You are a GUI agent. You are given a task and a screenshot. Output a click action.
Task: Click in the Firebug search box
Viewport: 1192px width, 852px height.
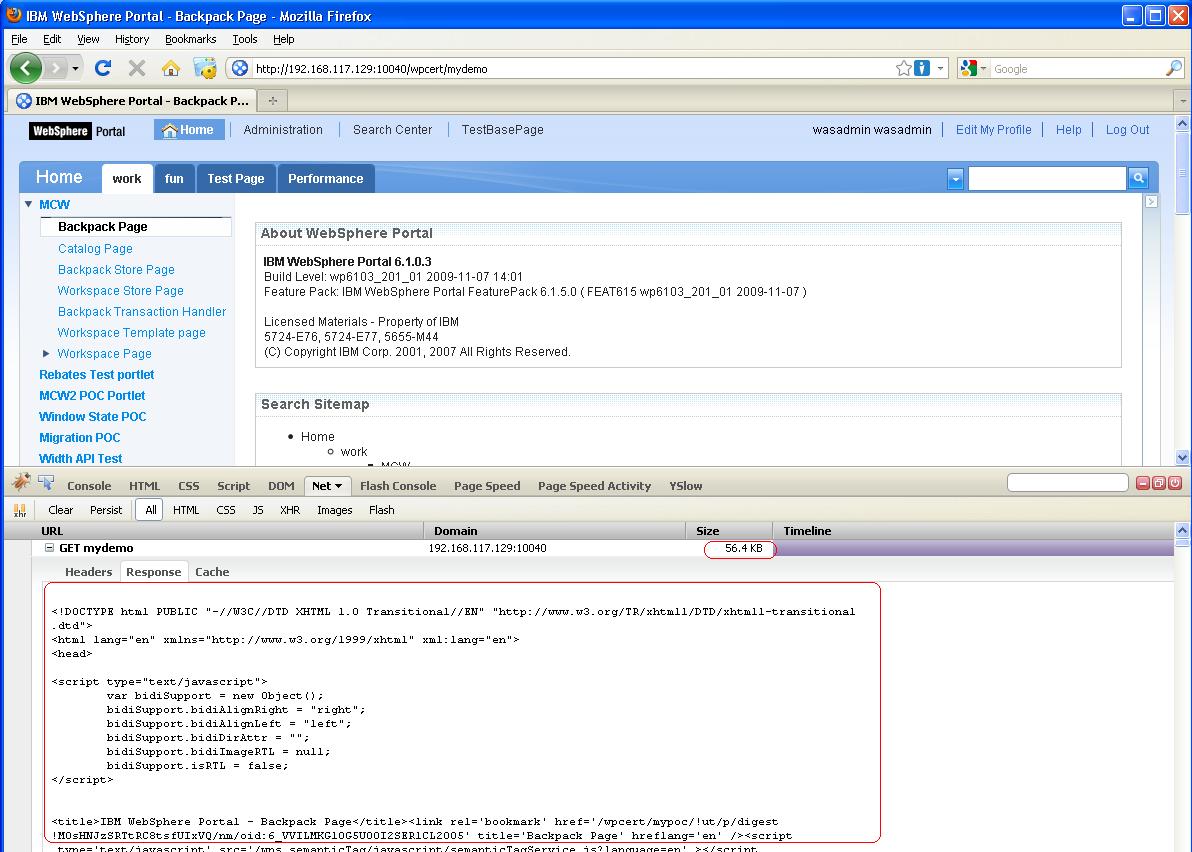point(1067,483)
